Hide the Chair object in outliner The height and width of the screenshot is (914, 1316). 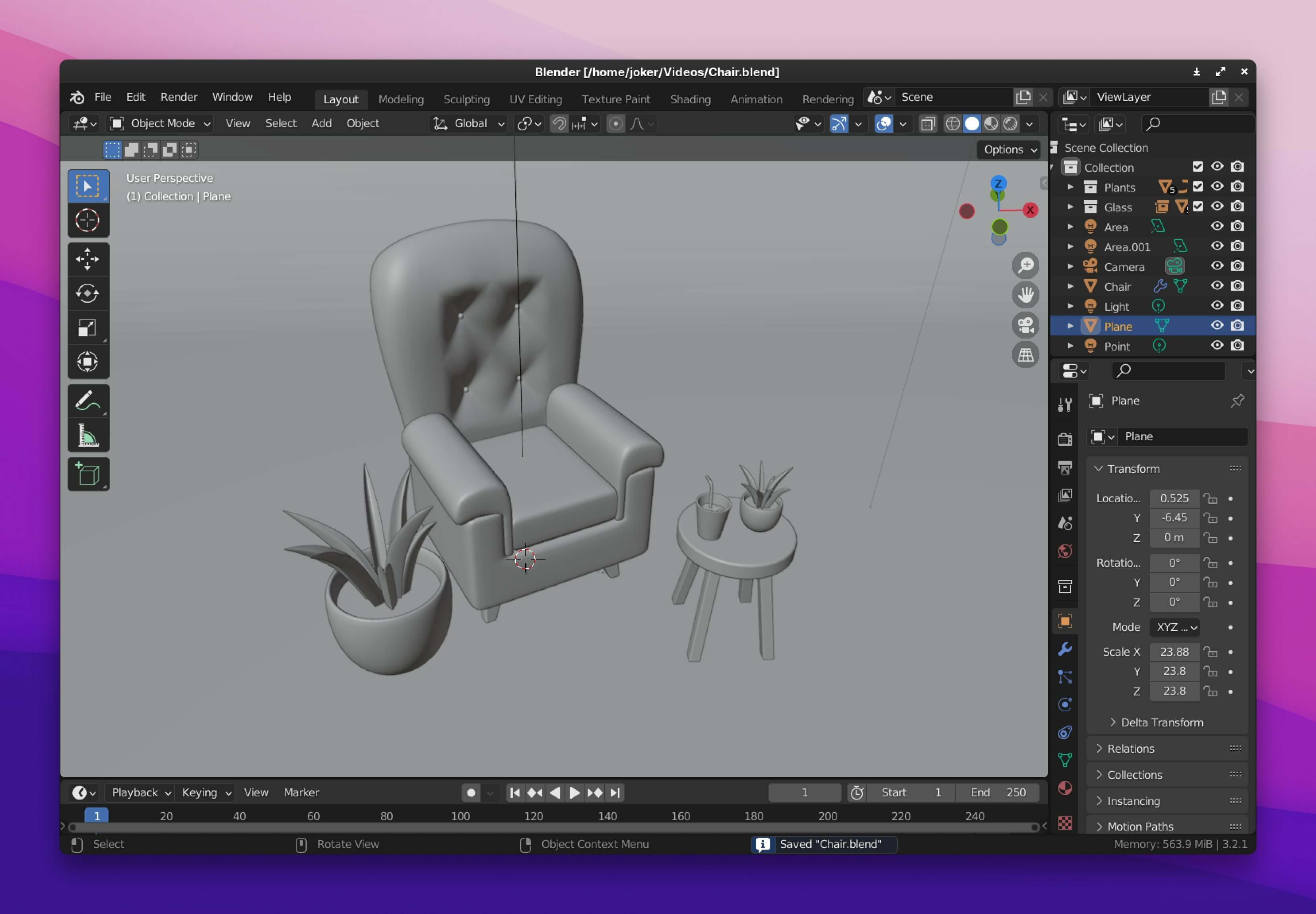coord(1217,286)
